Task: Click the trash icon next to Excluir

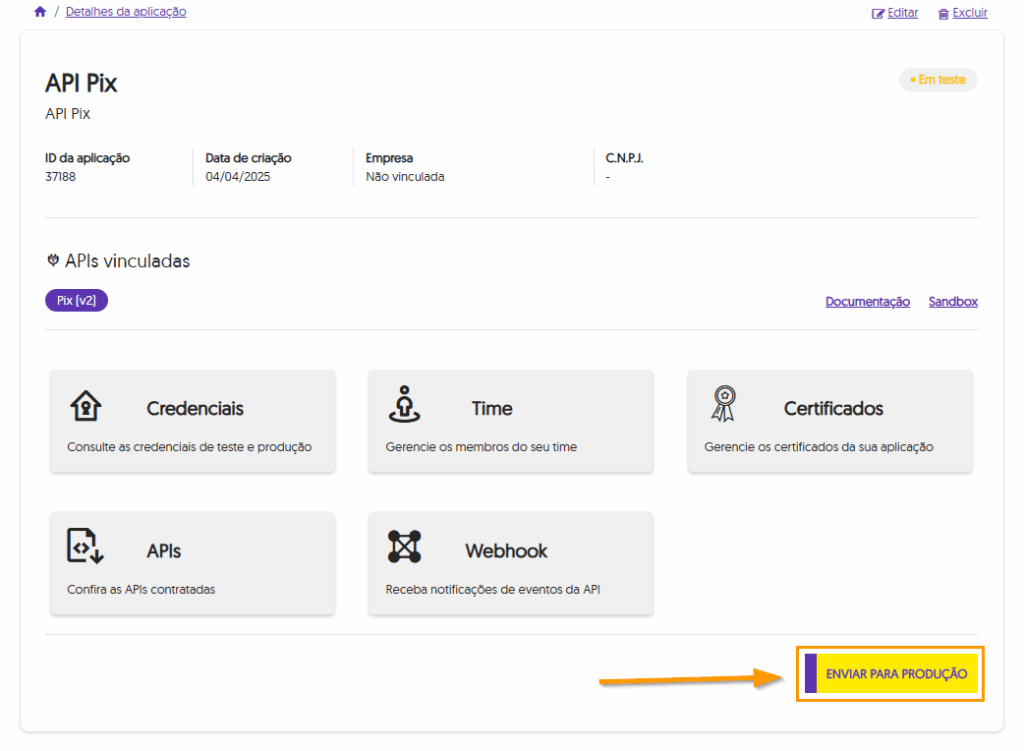Action: (x=943, y=14)
